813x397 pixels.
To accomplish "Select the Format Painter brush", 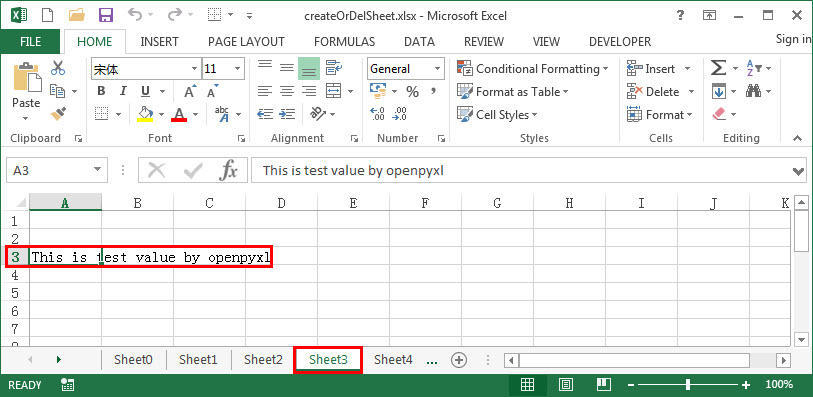I will 58,113.
